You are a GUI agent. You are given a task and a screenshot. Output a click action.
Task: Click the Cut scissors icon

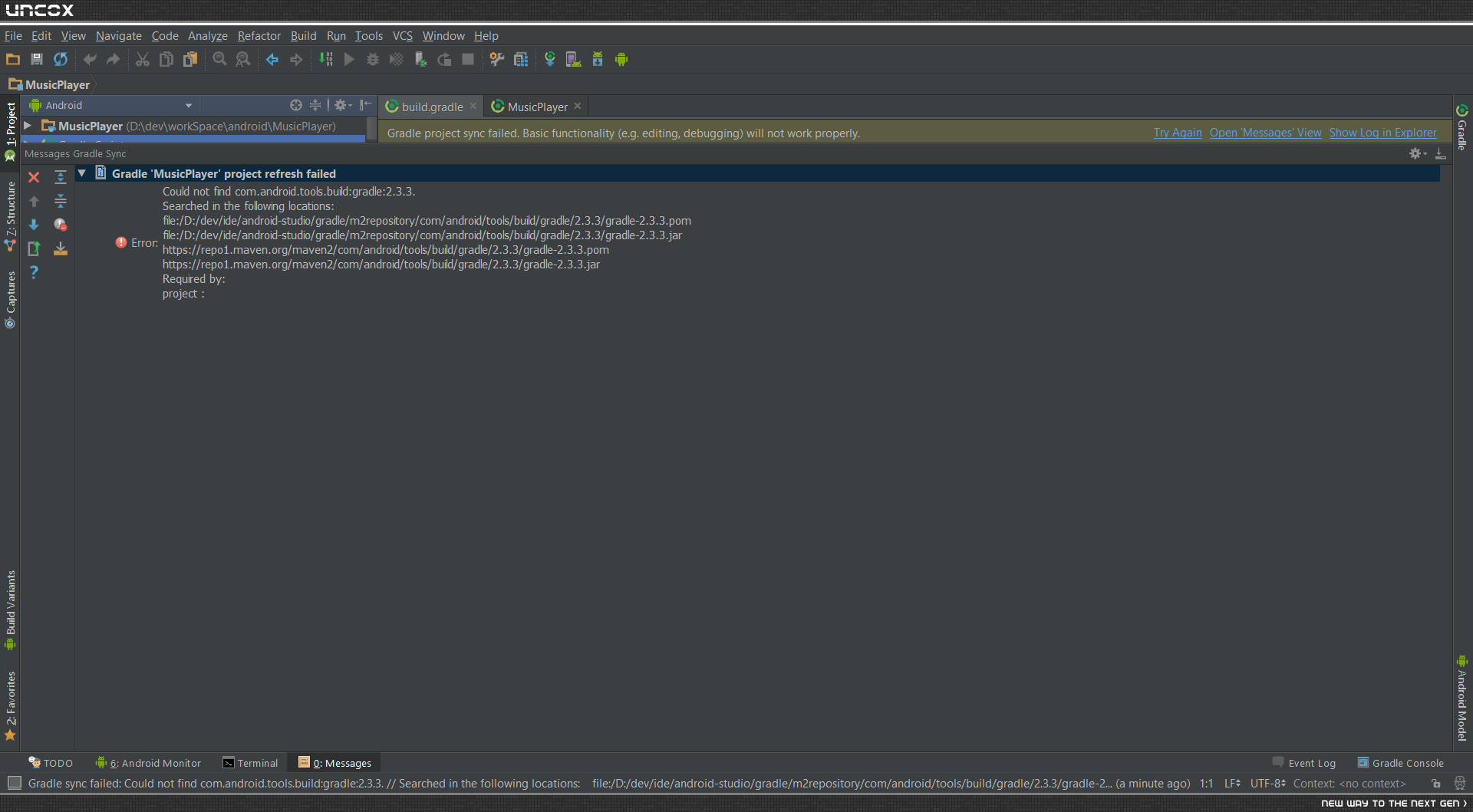coord(143,59)
